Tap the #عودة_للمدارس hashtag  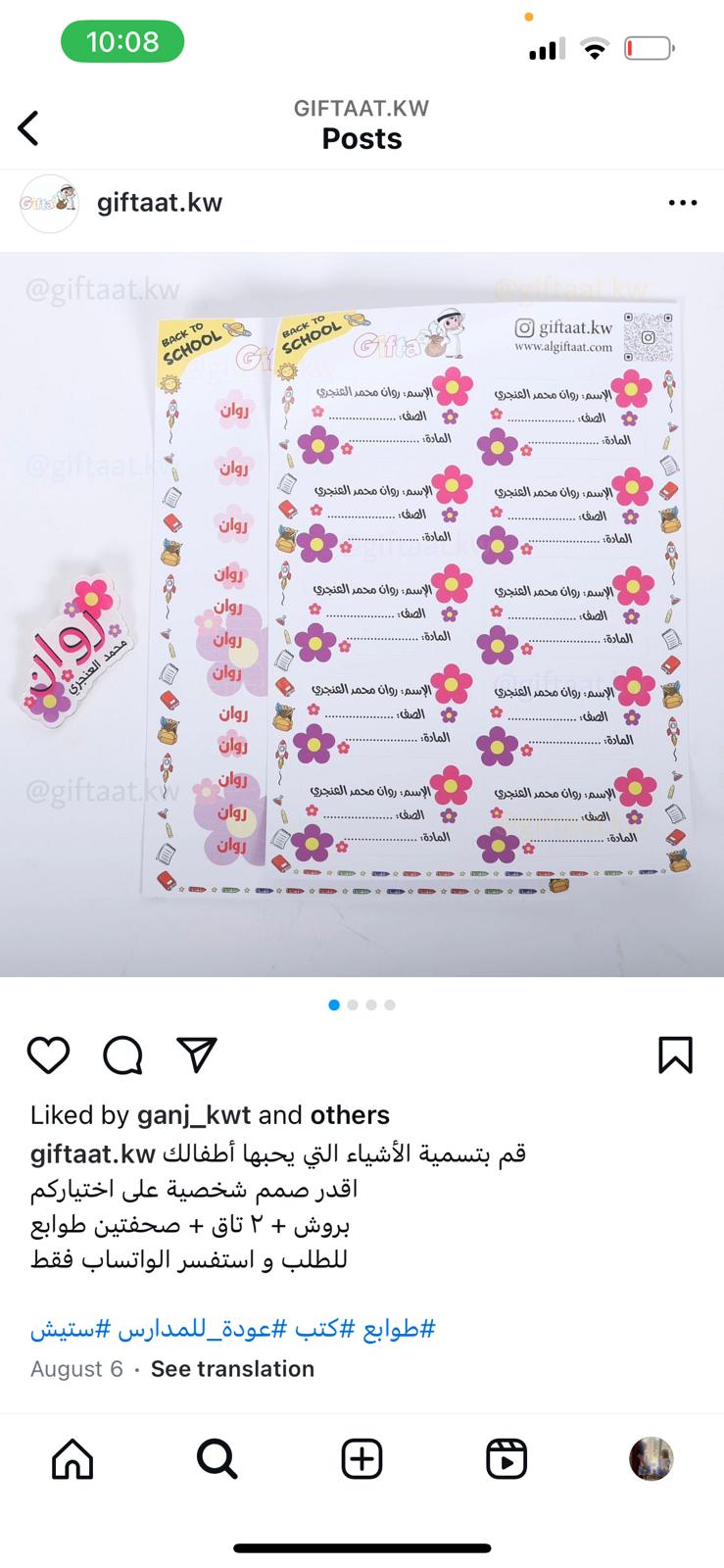point(203,1329)
